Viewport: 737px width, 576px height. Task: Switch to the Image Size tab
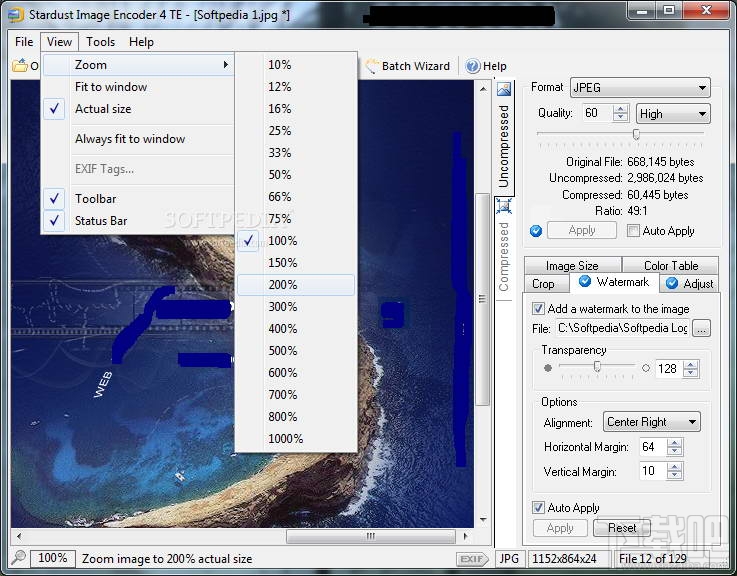[572, 265]
